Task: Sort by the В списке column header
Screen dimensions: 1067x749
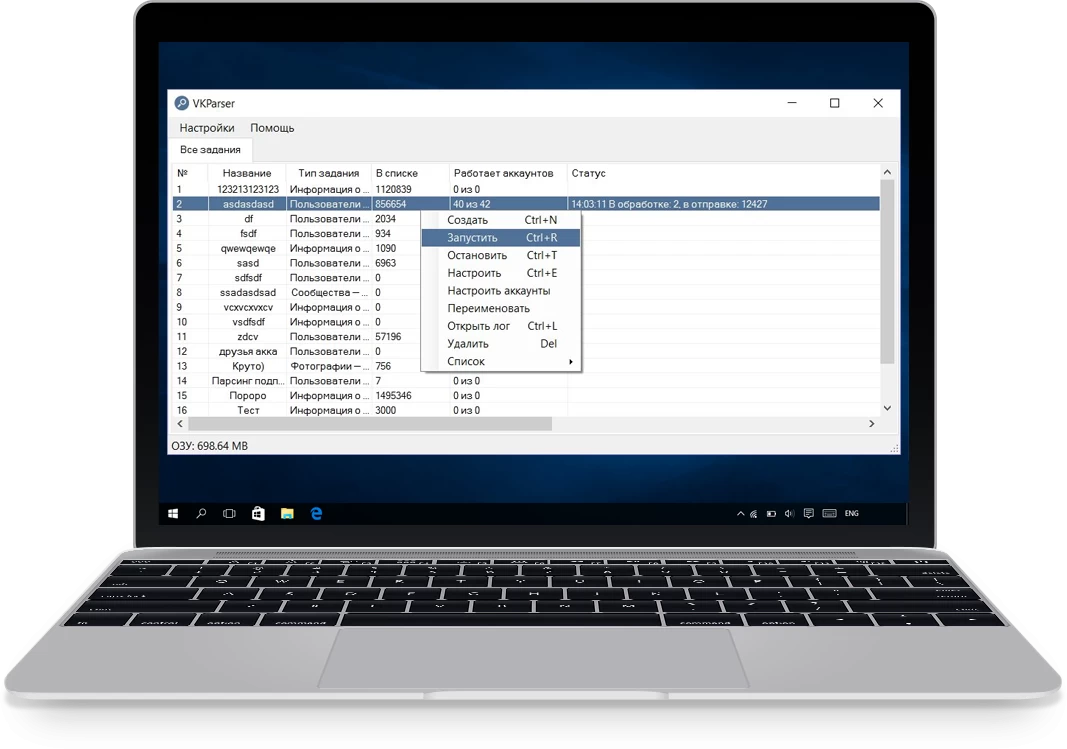Action: coord(410,173)
